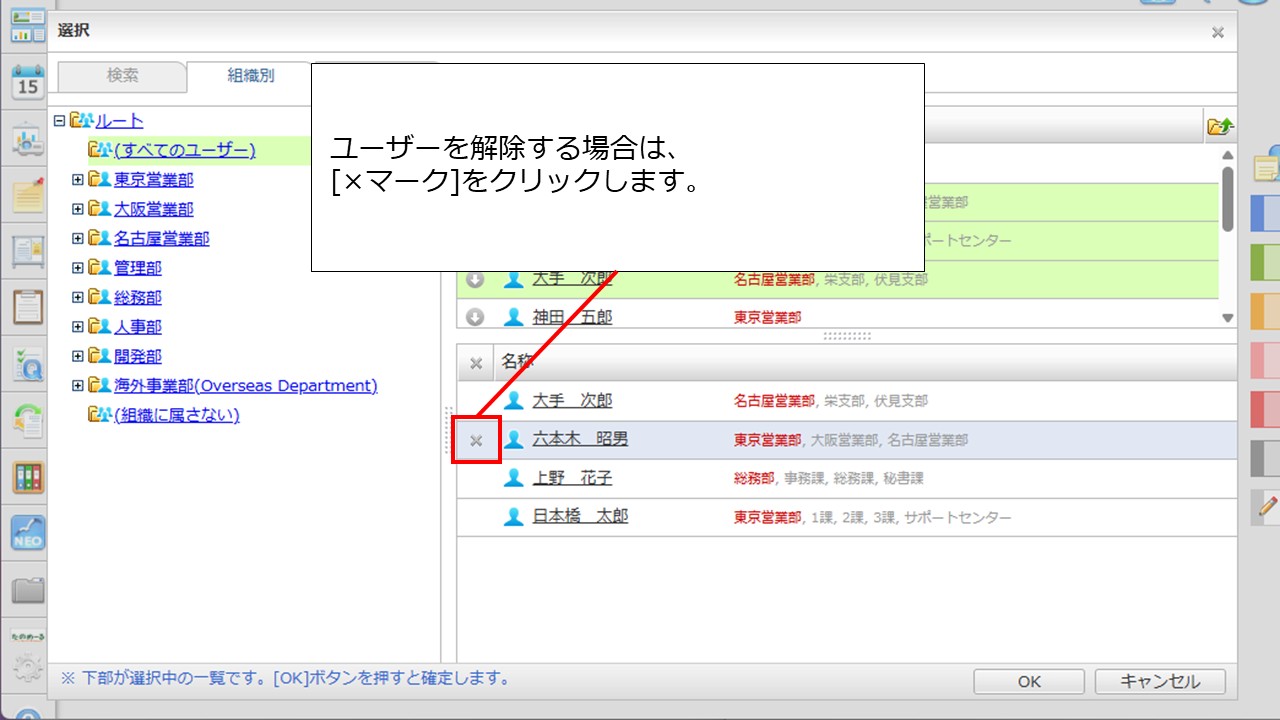Open the green-arrow document circulation icon
Viewport: 1280px width, 720px height.
[x=28, y=420]
